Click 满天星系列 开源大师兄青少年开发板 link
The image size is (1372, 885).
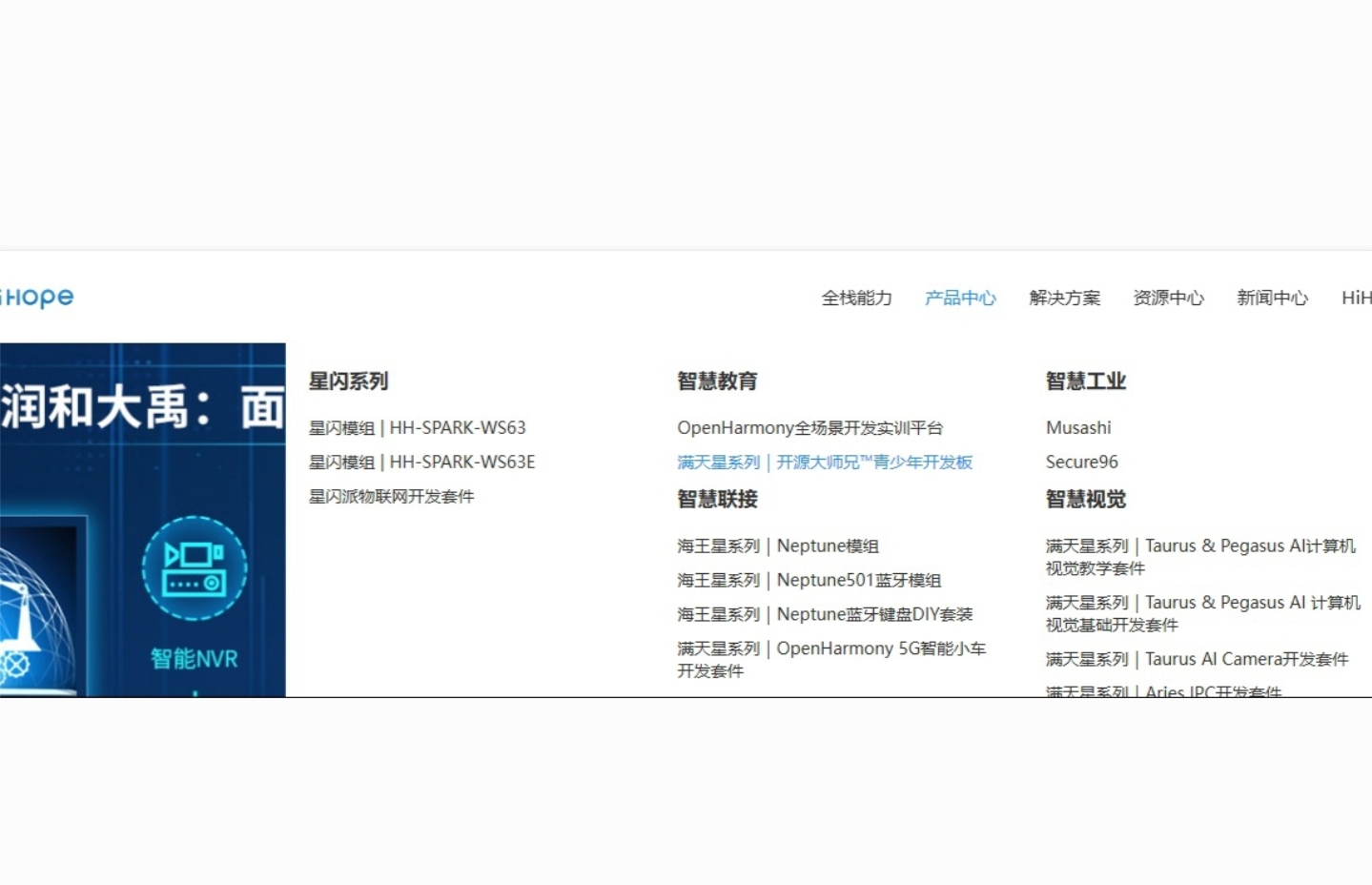tap(825, 463)
